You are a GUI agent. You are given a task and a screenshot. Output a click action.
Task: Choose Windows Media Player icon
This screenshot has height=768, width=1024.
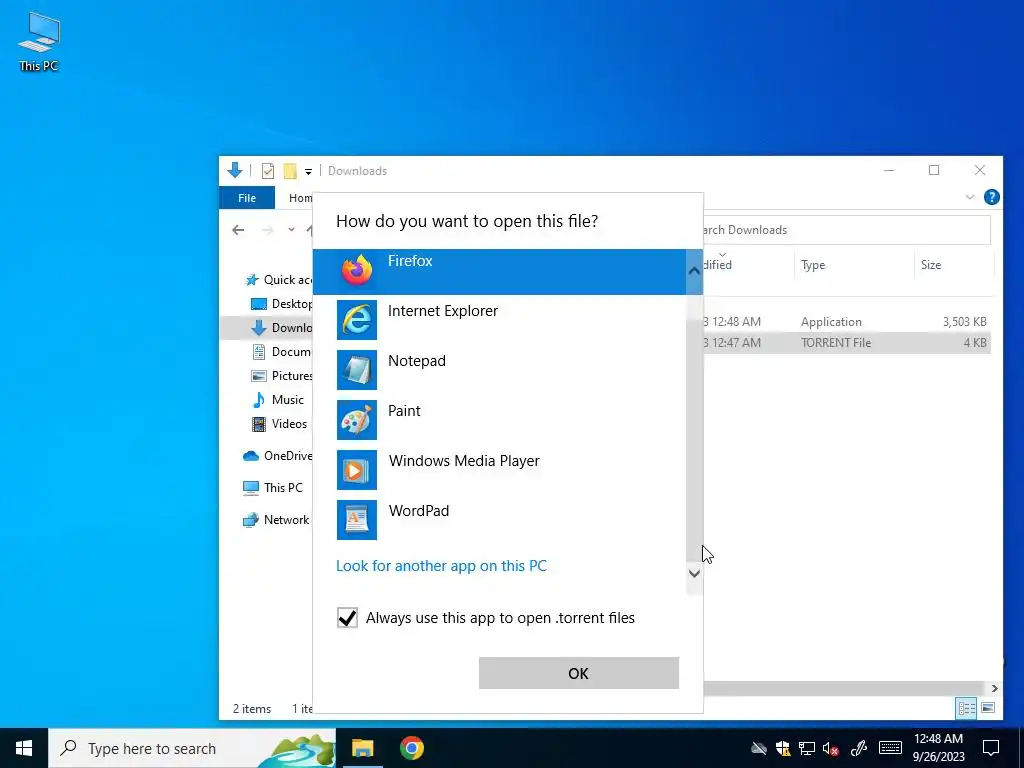tap(357, 470)
